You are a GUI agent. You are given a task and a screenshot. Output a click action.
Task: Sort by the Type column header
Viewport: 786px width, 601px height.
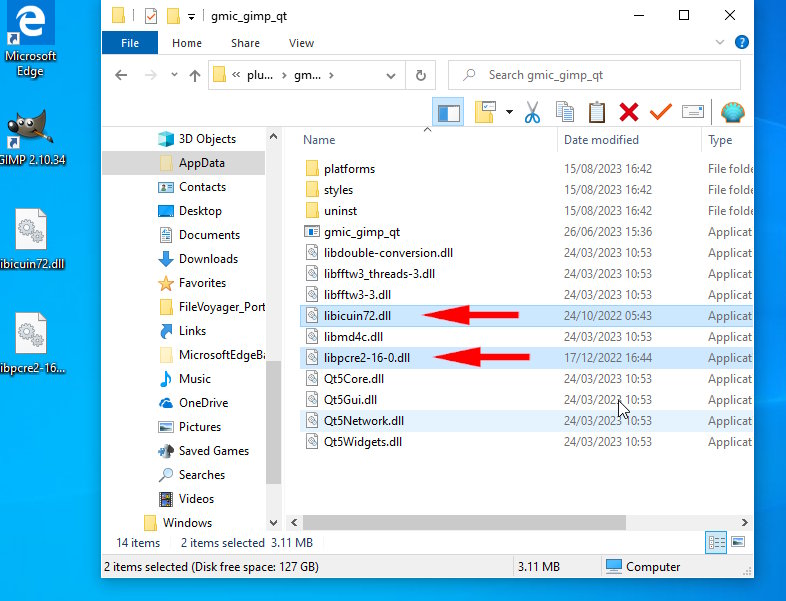720,140
